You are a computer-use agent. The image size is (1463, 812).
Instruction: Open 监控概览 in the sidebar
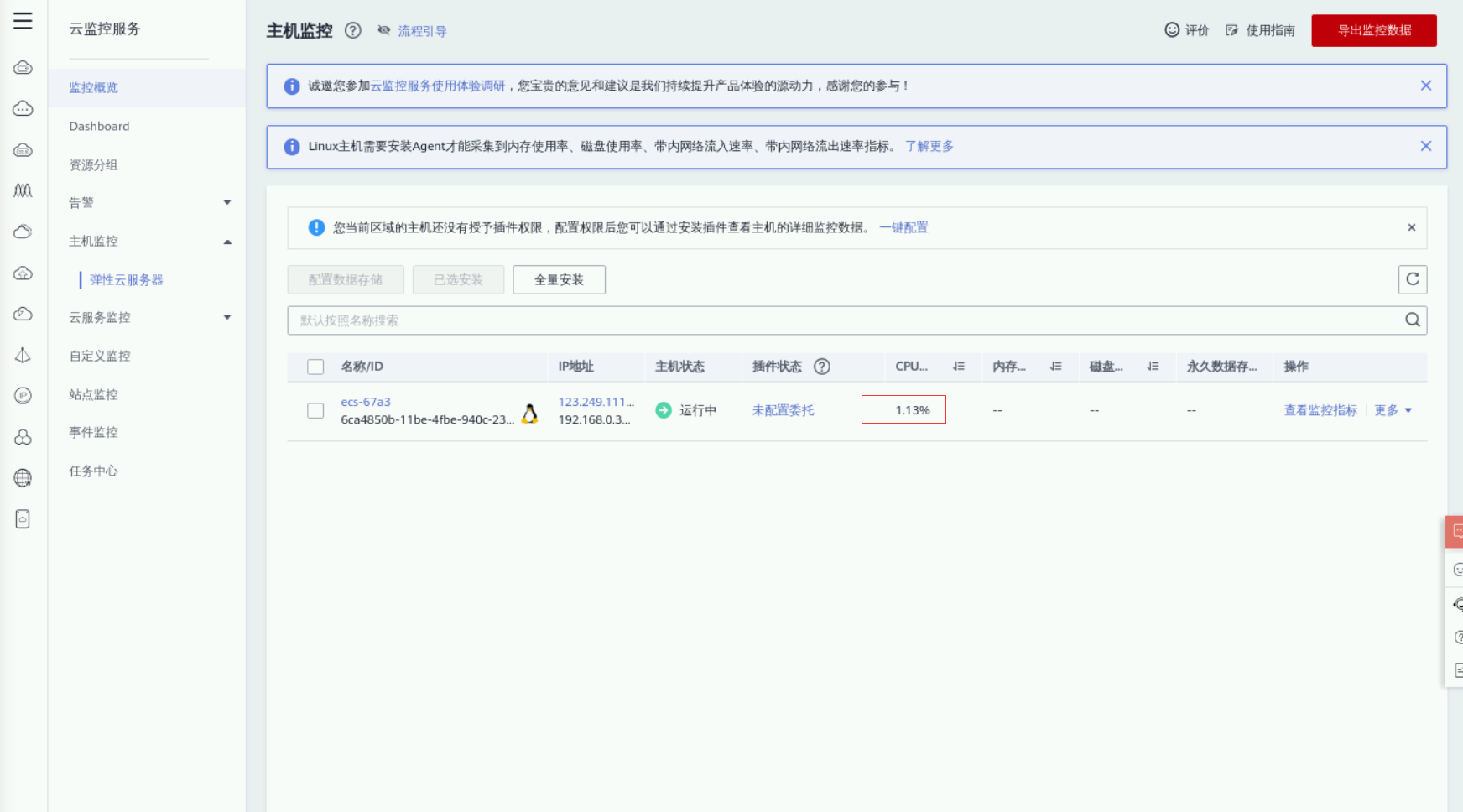(147, 87)
